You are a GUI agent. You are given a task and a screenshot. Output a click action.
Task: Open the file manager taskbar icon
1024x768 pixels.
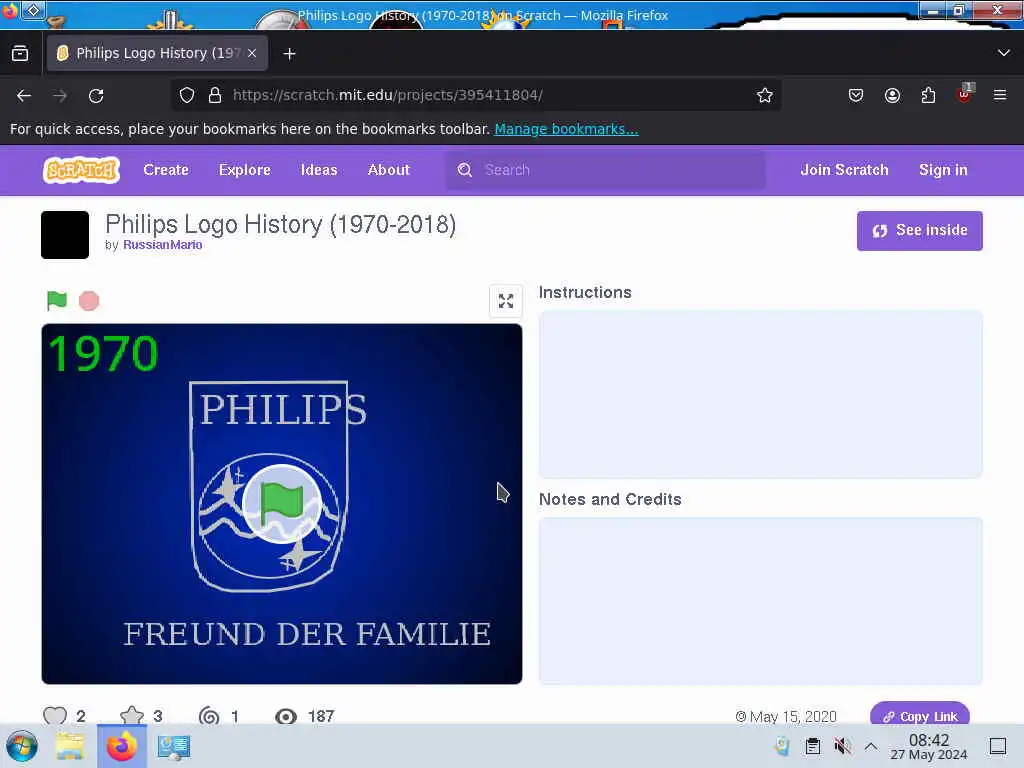69,746
